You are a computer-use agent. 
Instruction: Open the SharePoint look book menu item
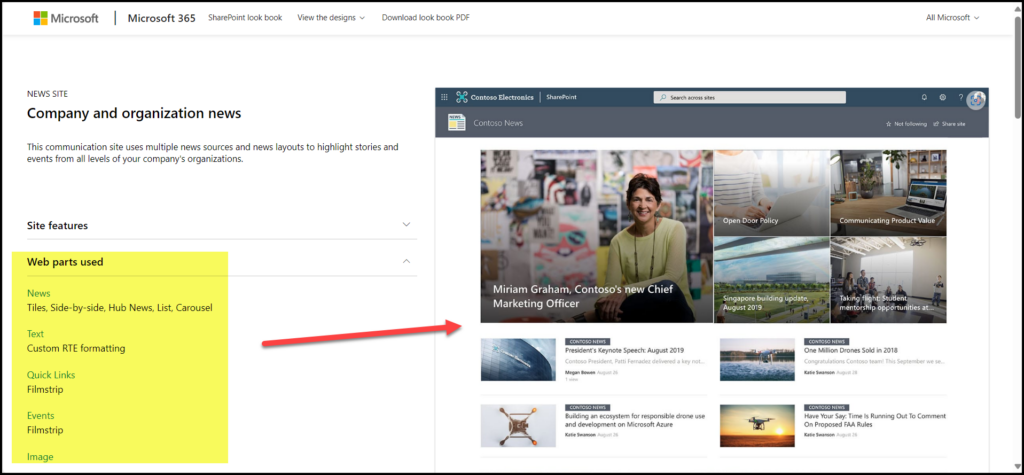pos(245,18)
